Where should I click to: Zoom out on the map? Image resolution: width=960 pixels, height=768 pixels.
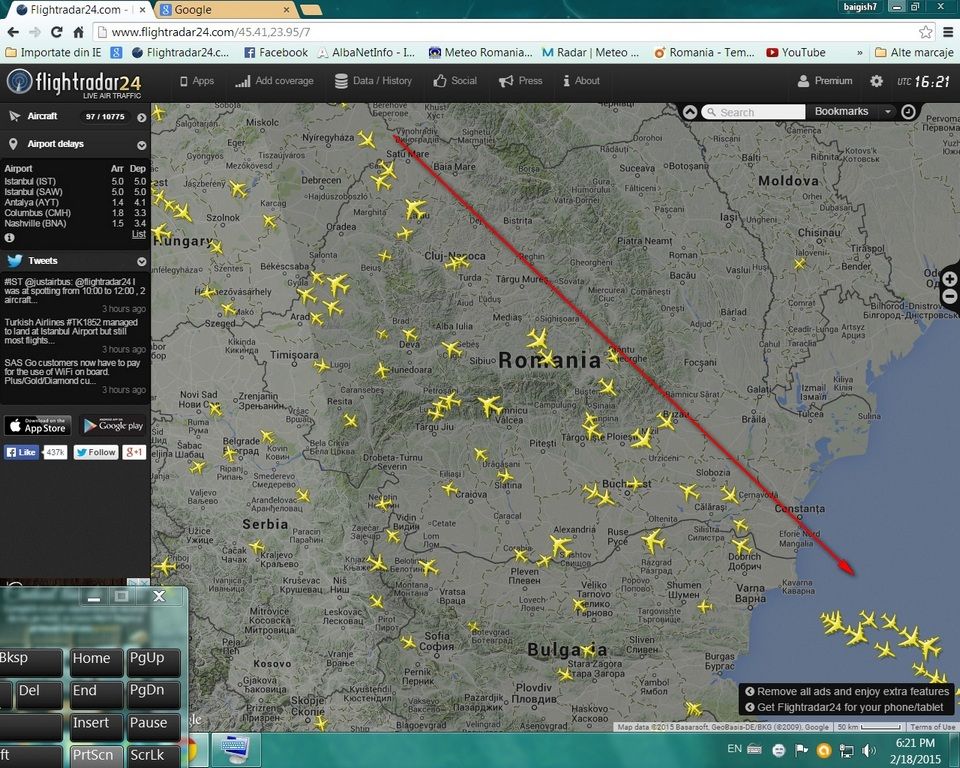tap(950, 296)
